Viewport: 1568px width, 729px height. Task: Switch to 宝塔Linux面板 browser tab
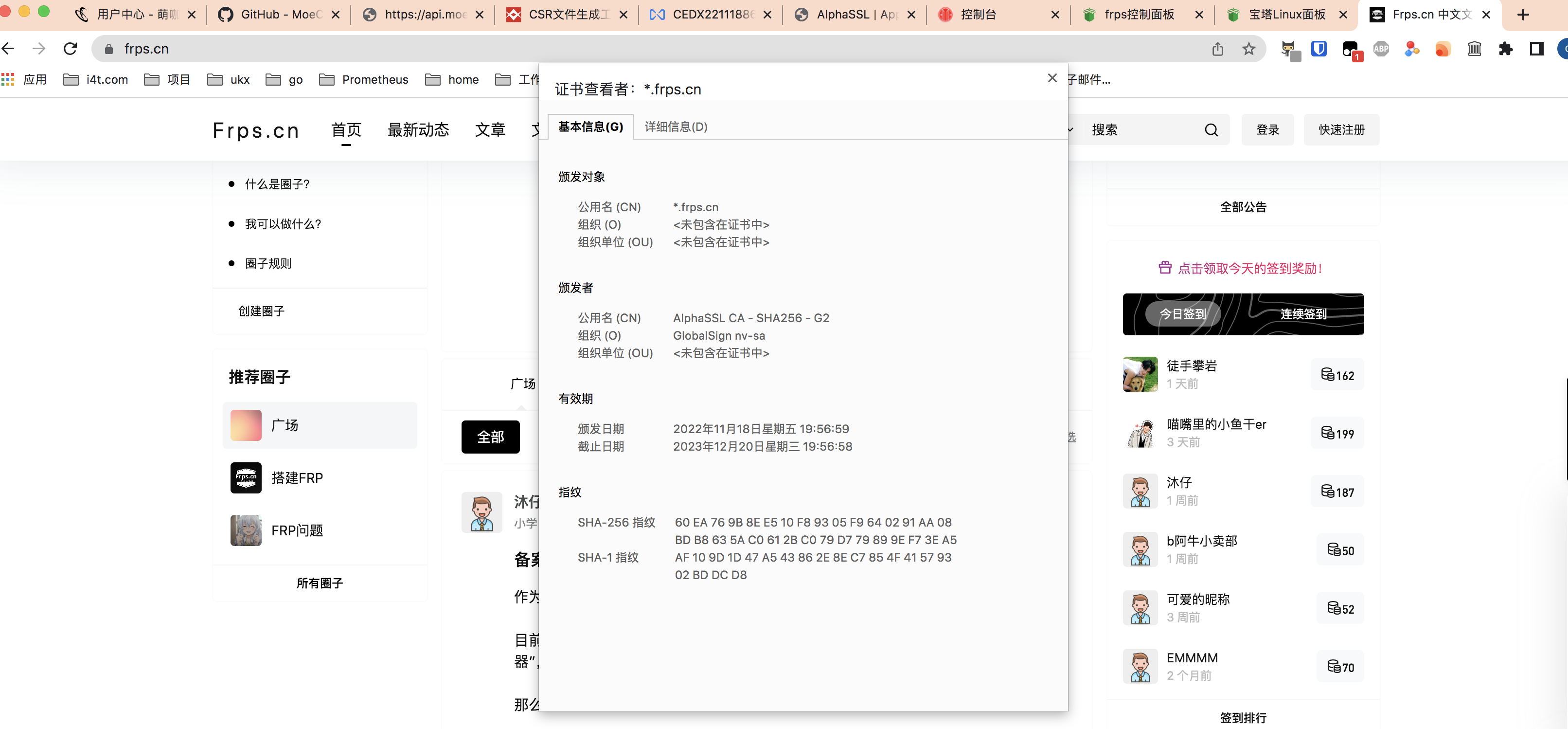1286,15
